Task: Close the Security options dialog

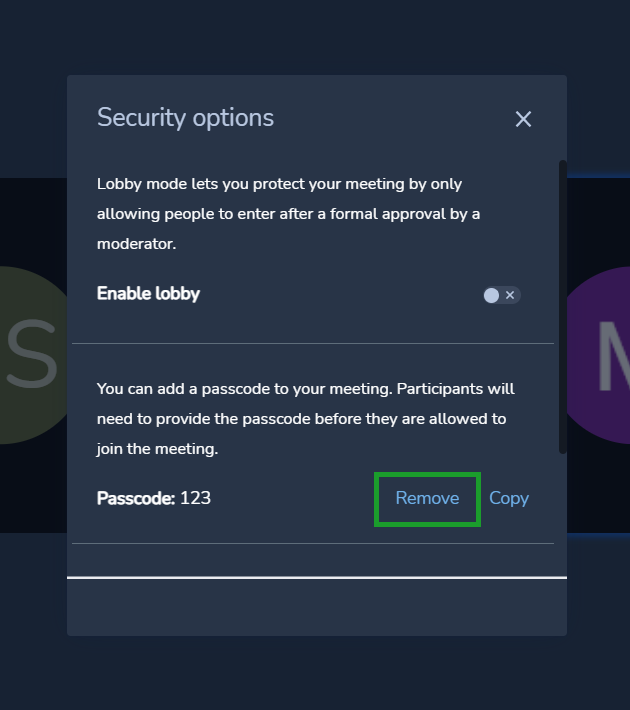Action: (523, 119)
